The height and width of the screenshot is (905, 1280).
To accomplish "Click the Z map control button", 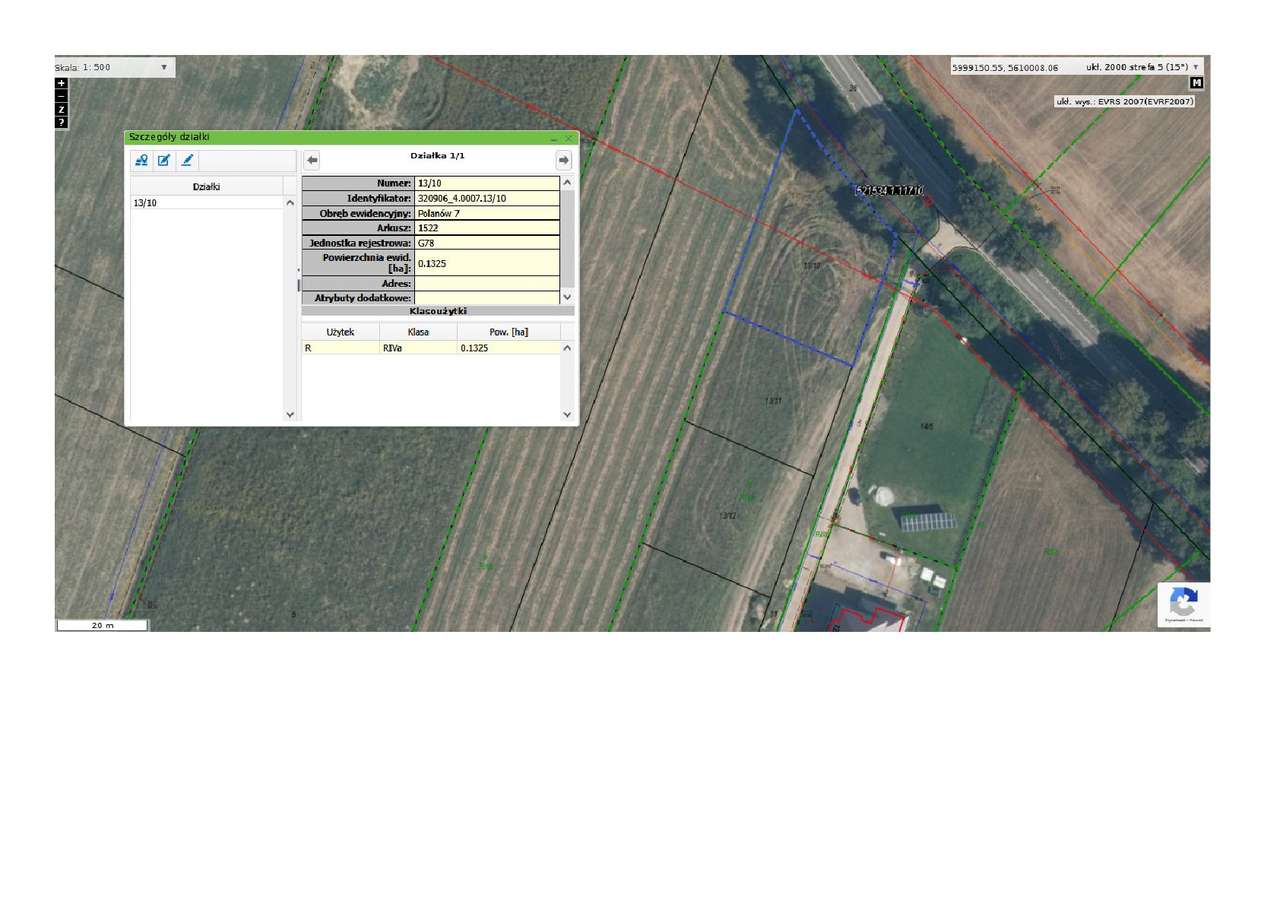I will (61, 109).
